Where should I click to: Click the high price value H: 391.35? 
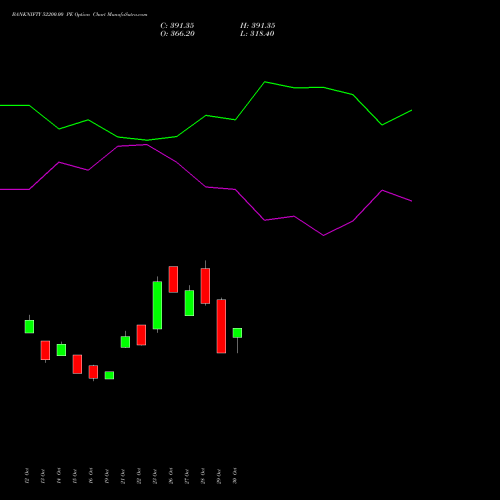pyautogui.click(x=258, y=26)
